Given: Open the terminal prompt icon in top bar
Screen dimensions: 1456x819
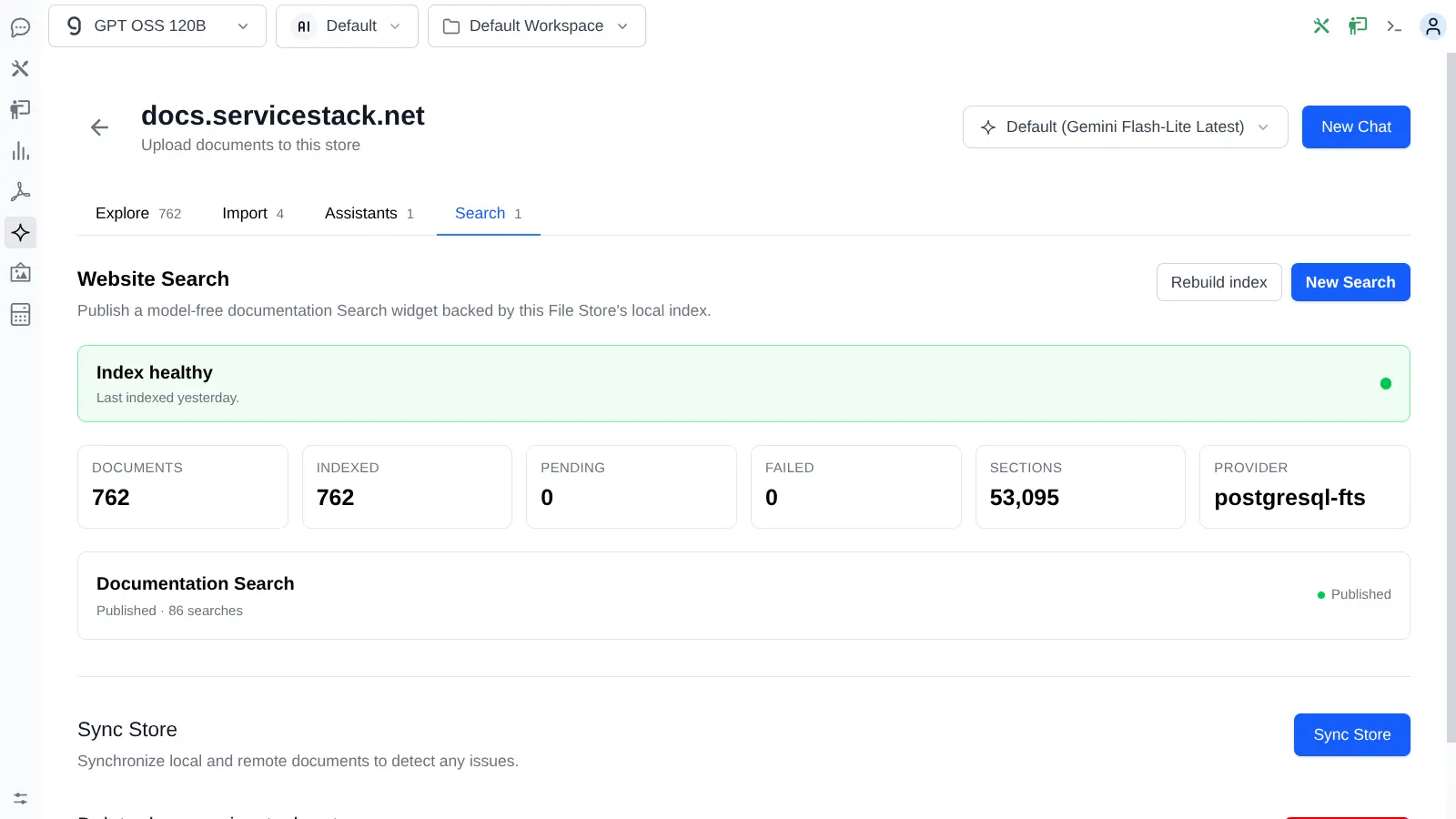Looking at the screenshot, I should click(1394, 26).
